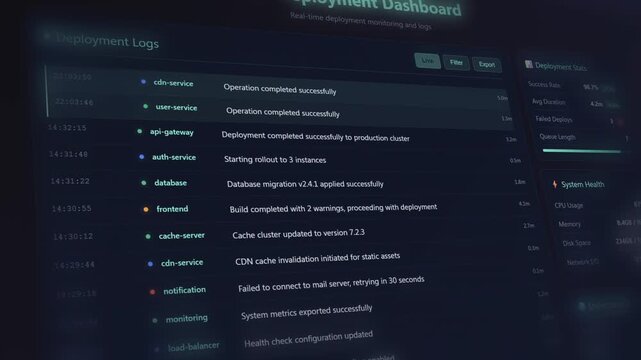This screenshot has height=360, width=641.
Task: Click the Deployment Stats panel icon
Action: pyautogui.click(x=529, y=64)
